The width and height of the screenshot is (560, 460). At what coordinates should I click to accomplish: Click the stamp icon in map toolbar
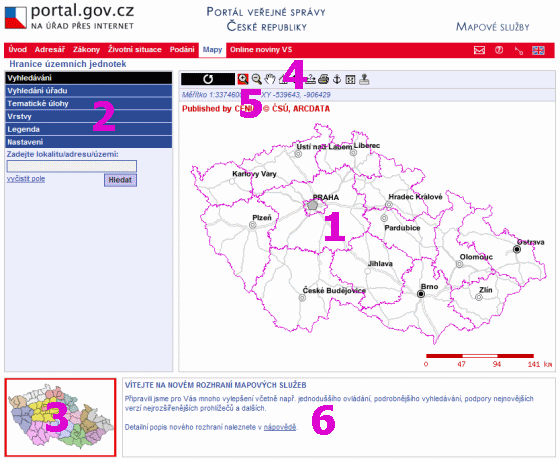[364, 79]
